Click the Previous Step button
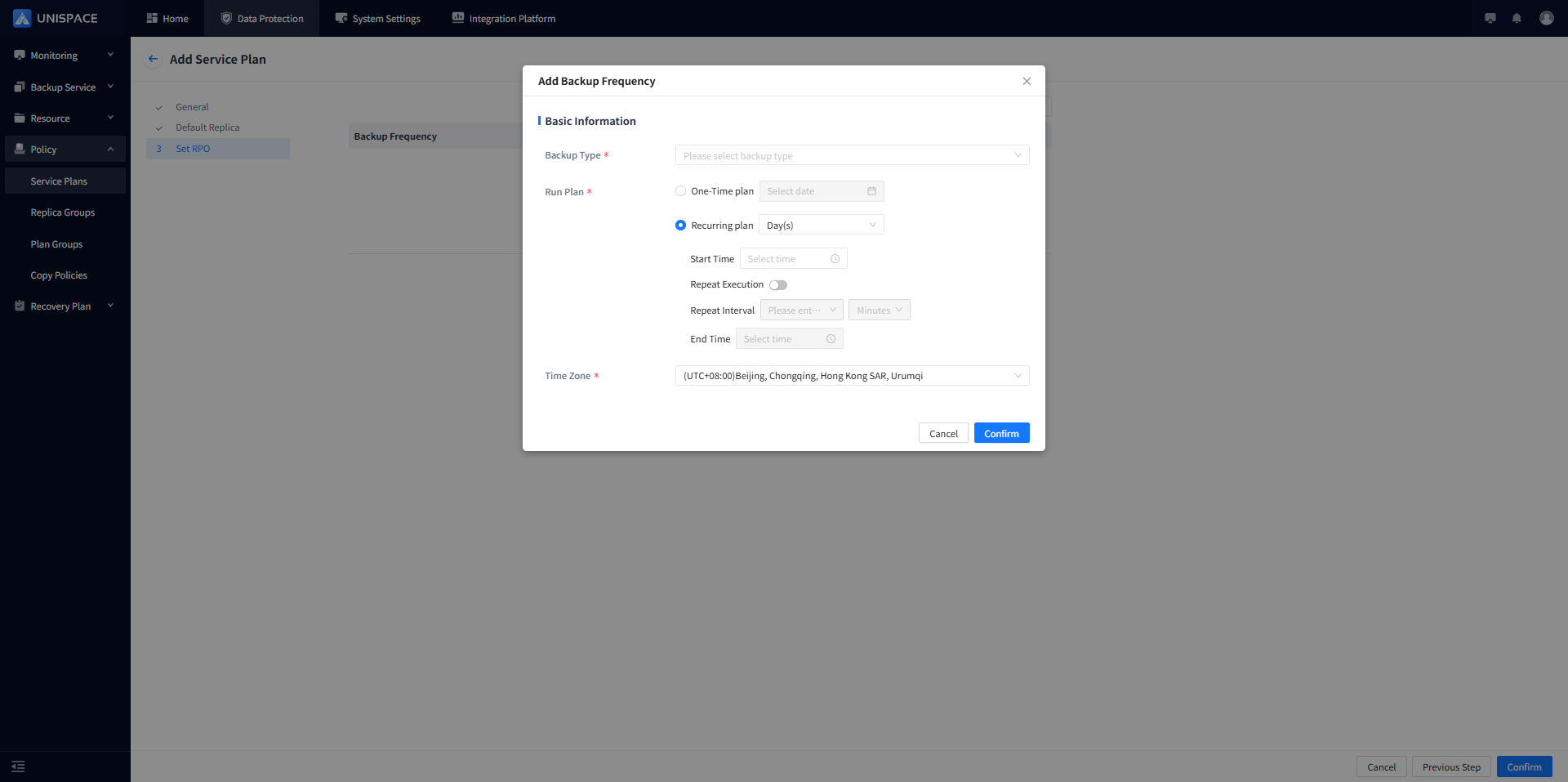The width and height of the screenshot is (1568, 782). (x=1450, y=766)
